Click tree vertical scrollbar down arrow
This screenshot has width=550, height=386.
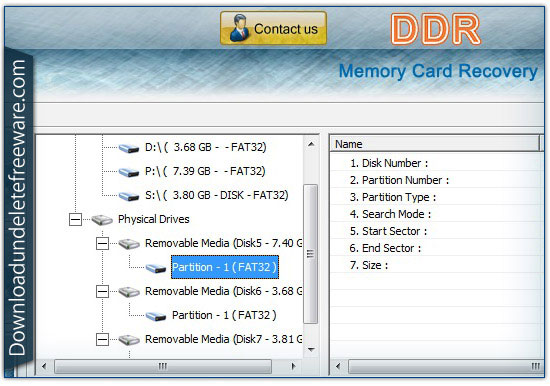click(311, 350)
